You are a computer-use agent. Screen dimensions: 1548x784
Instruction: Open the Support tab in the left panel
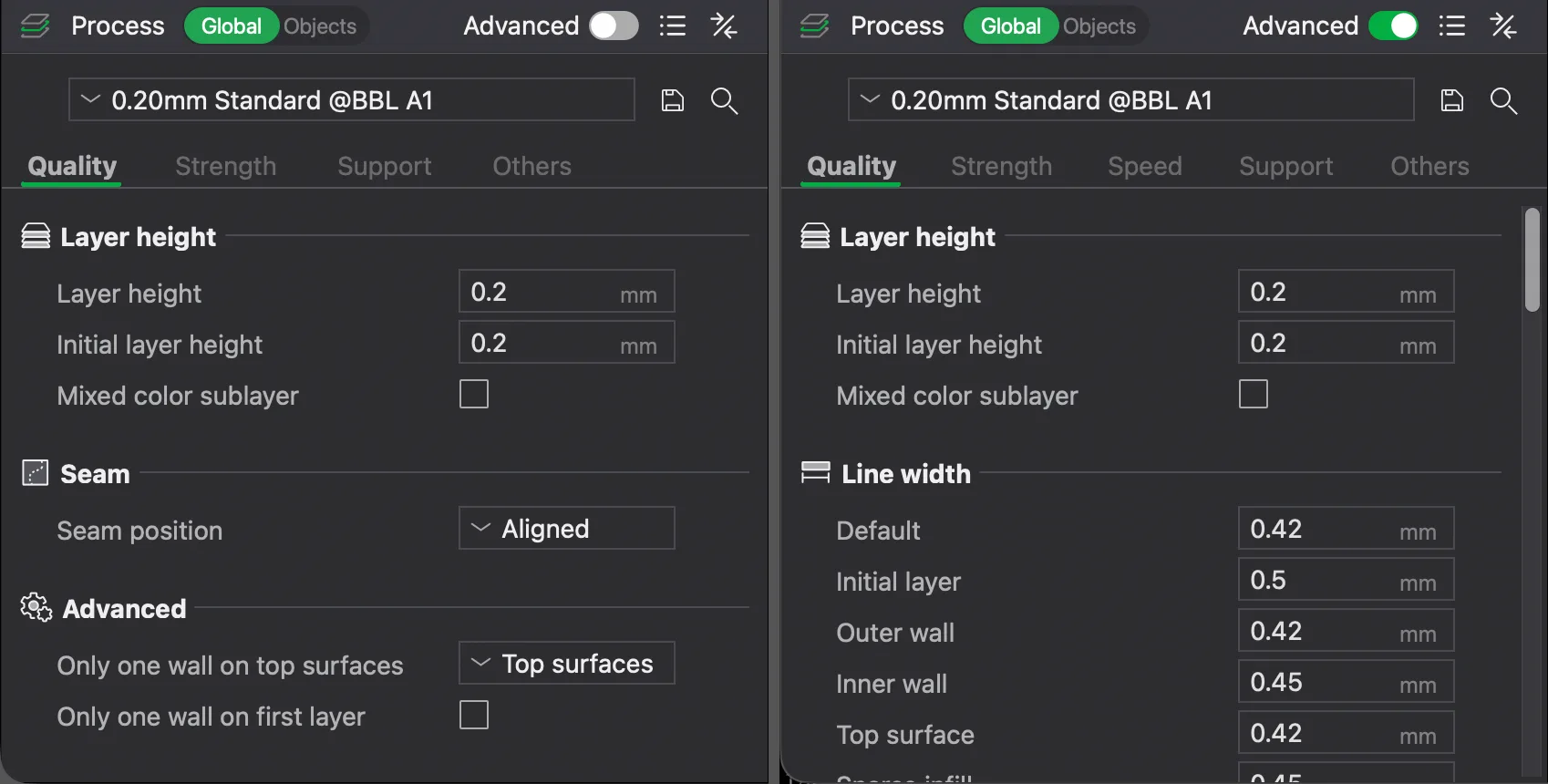(x=385, y=167)
